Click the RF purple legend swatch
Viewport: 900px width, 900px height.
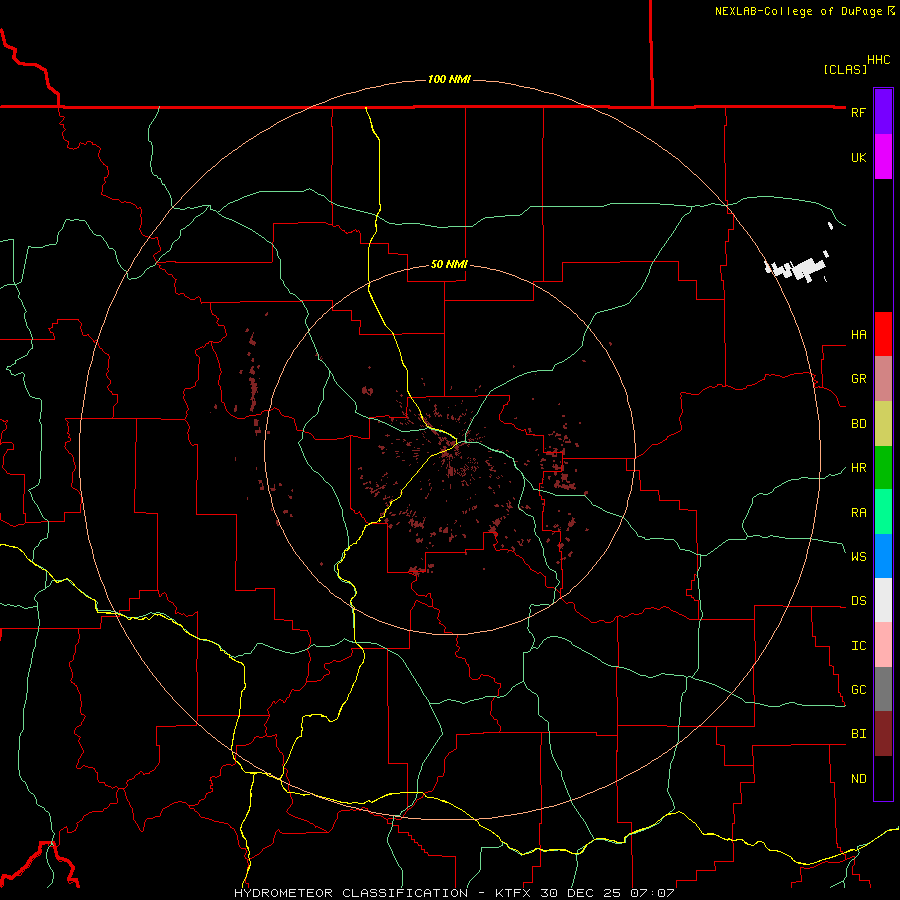click(883, 112)
